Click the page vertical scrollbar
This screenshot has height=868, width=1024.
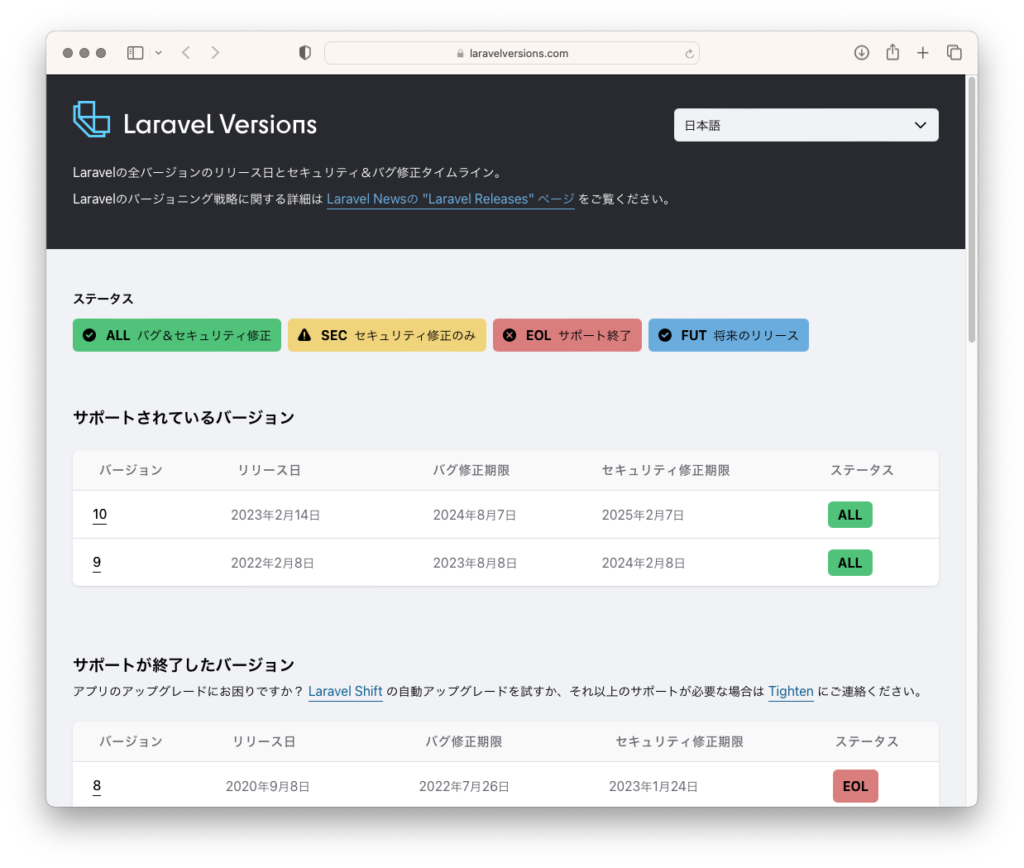pyautogui.click(x=971, y=210)
